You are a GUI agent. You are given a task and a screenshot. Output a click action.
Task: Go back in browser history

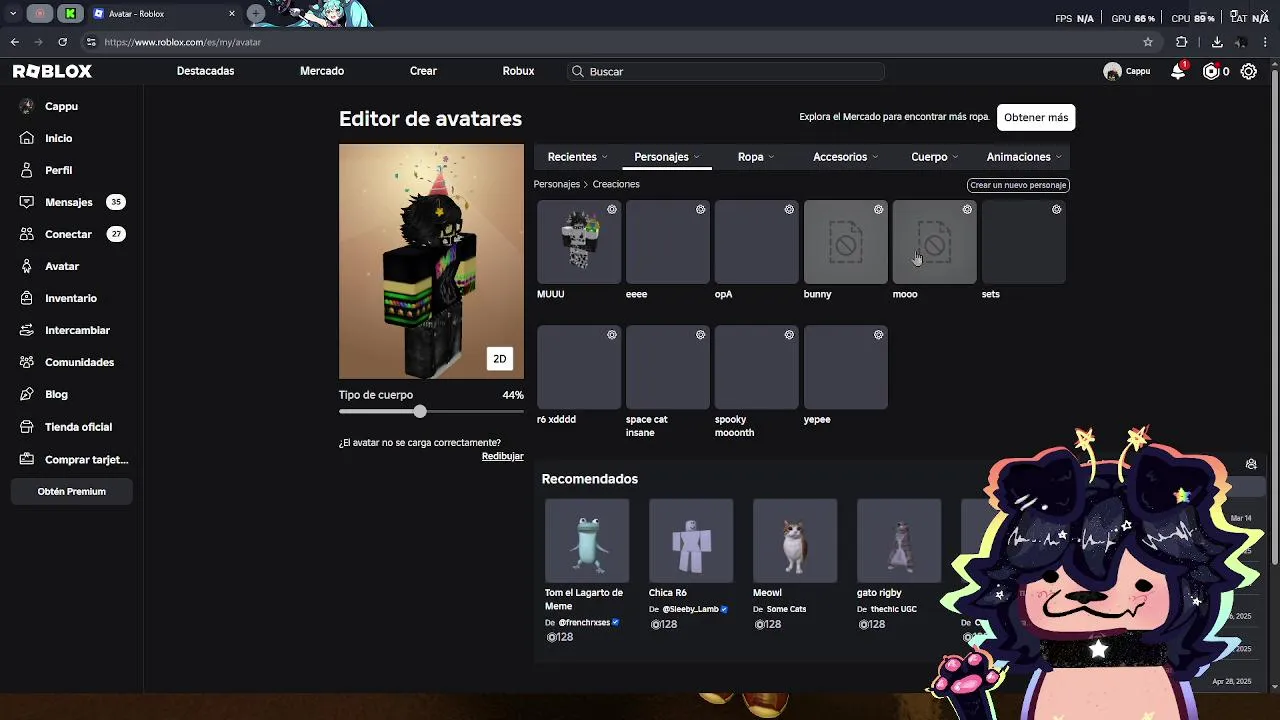pyautogui.click(x=14, y=42)
